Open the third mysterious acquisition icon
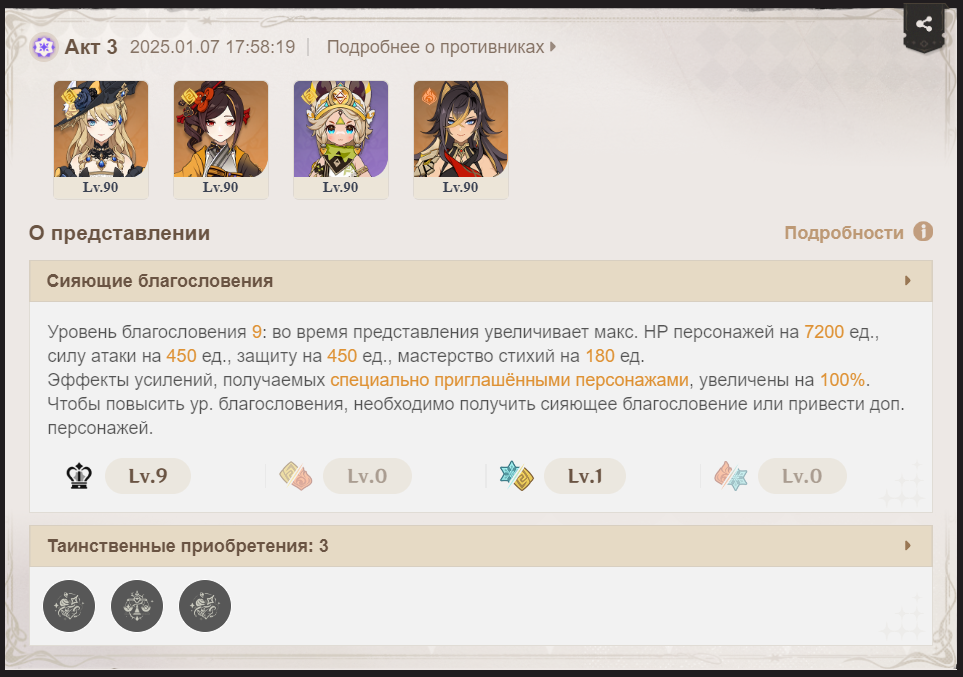 pyautogui.click(x=205, y=606)
